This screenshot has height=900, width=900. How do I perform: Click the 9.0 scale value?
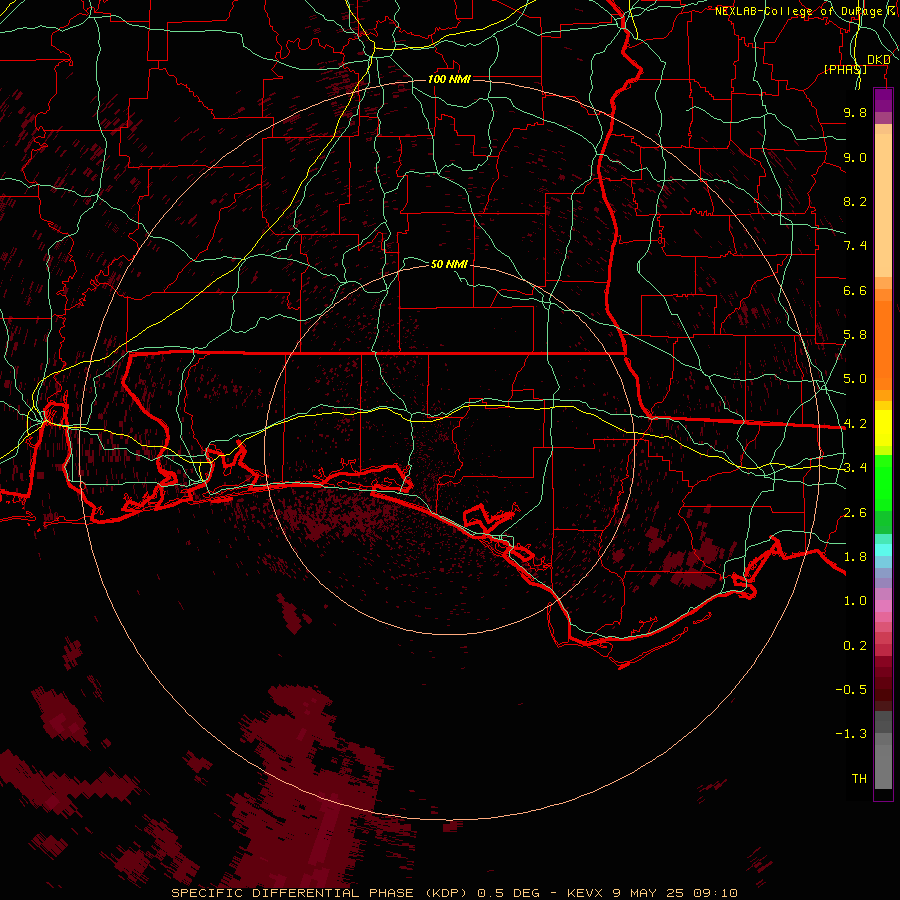pos(855,157)
